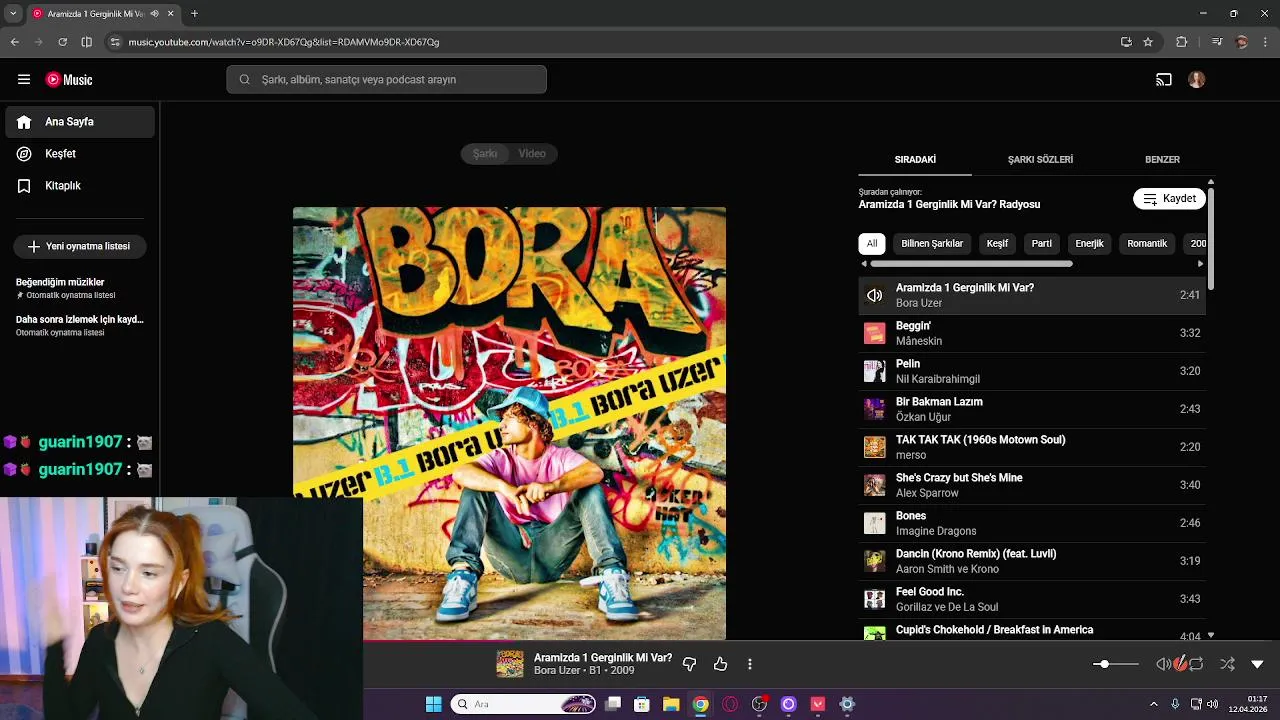The height and width of the screenshot is (720, 1280).
Task: Select Enerjik filter chip
Action: 1089,243
